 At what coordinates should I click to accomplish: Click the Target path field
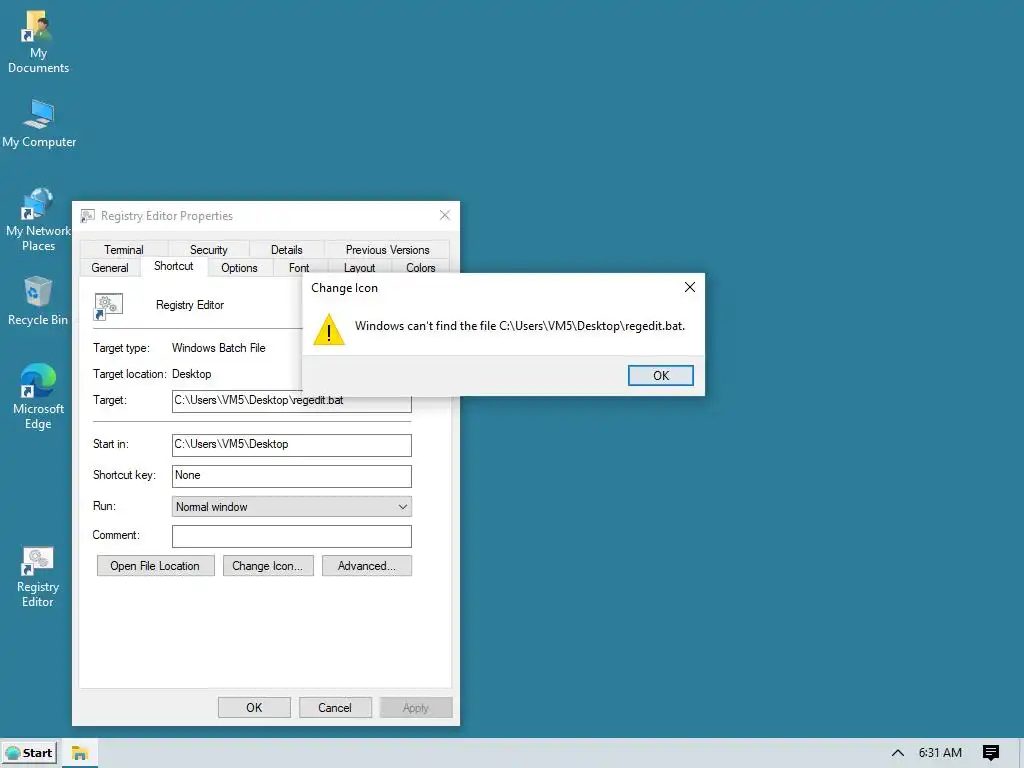pyautogui.click(x=291, y=400)
